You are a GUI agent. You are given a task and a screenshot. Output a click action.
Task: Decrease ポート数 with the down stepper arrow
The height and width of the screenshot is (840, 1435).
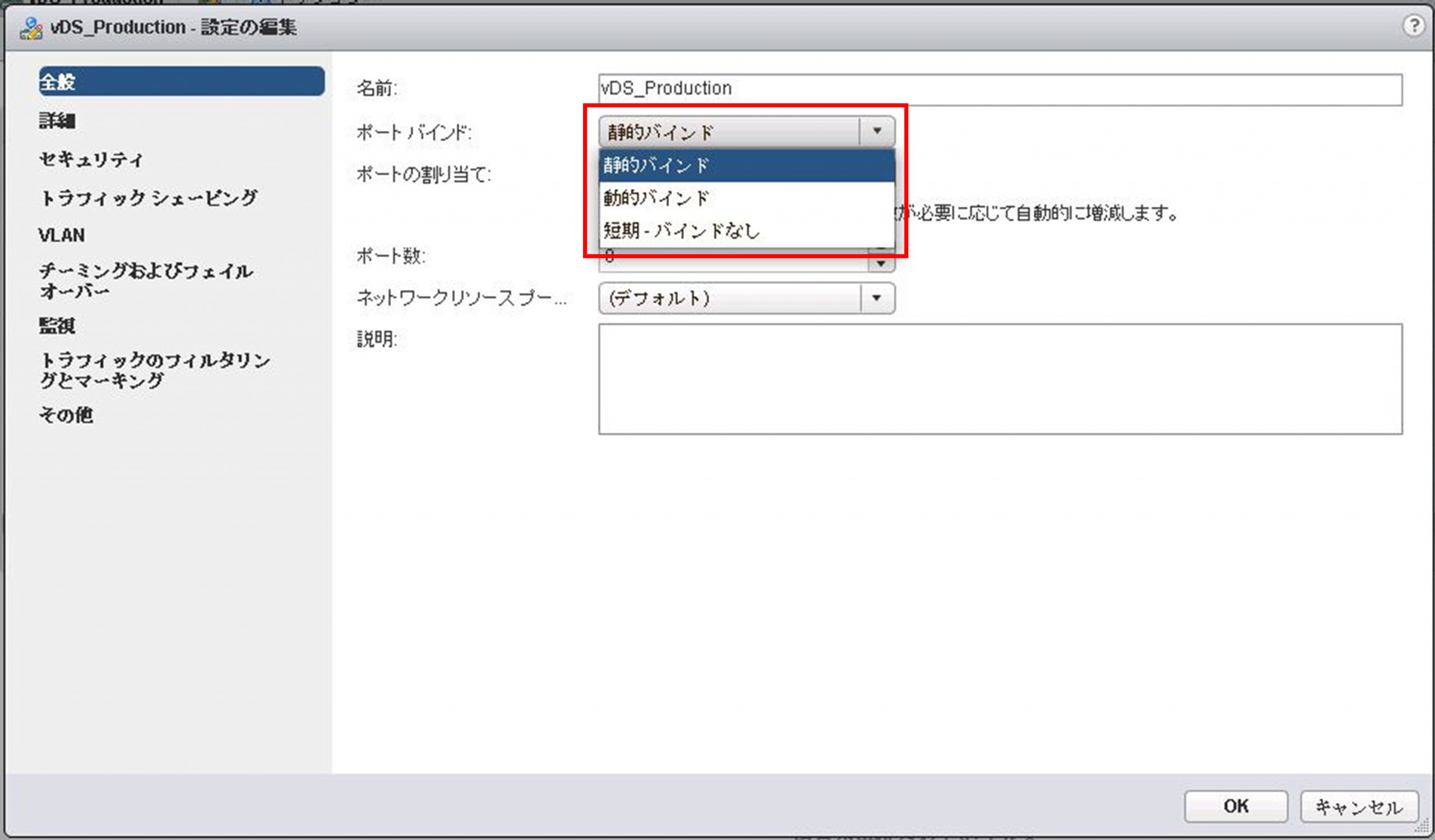pyautogui.click(x=881, y=264)
